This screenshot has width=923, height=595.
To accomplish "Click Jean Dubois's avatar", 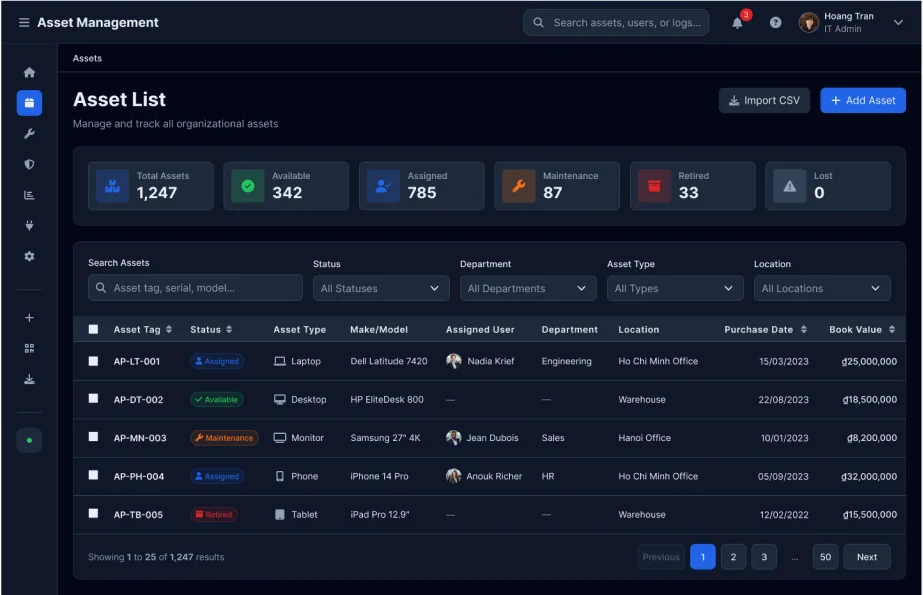I will 453,437.
